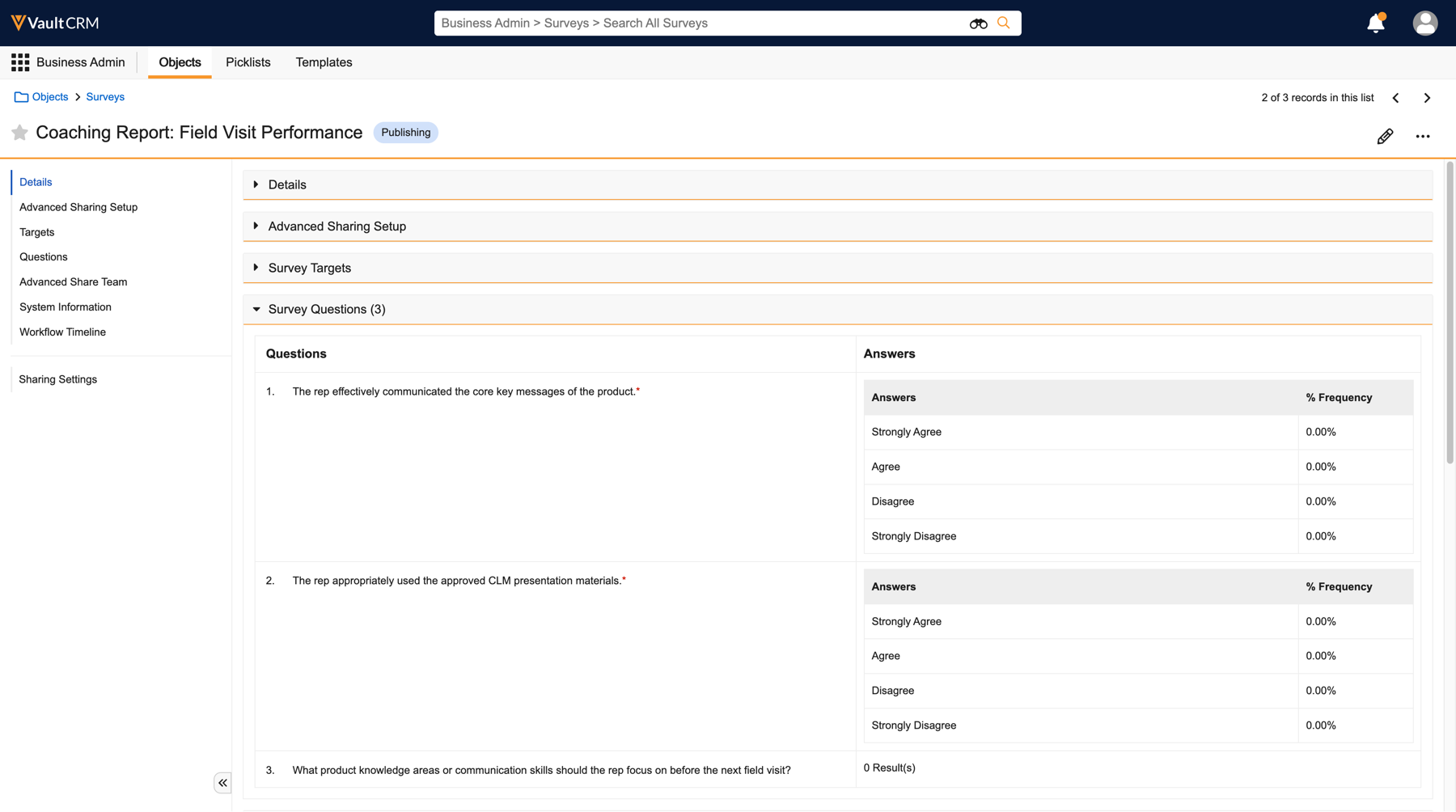Click the pencil edit record icon
The height and width of the screenshot is (812, 1456).
1385,137
